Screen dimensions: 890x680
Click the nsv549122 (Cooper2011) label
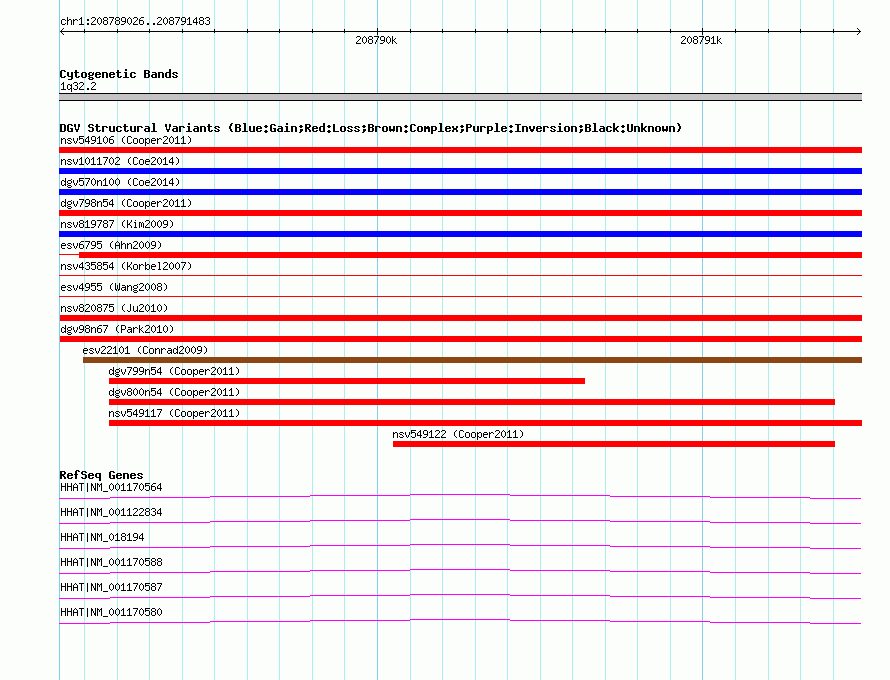tap(458, 434)
